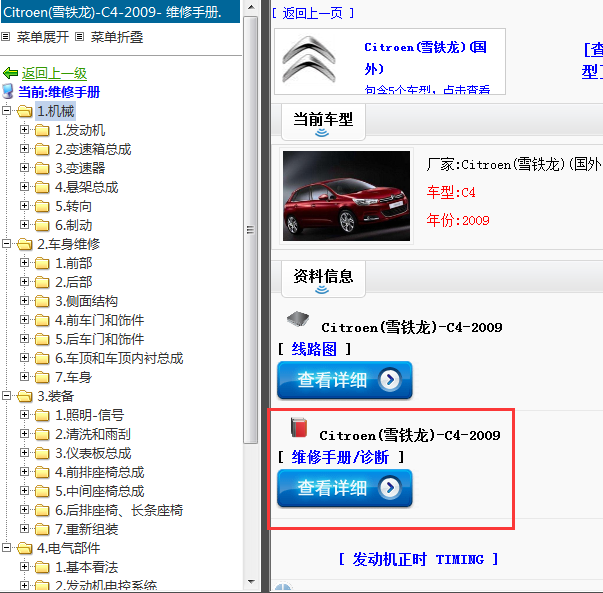Screen dimensions: 603x593
Task: Click the 4.电气部件 open folder icon
Action: click(x=25, y=548)
